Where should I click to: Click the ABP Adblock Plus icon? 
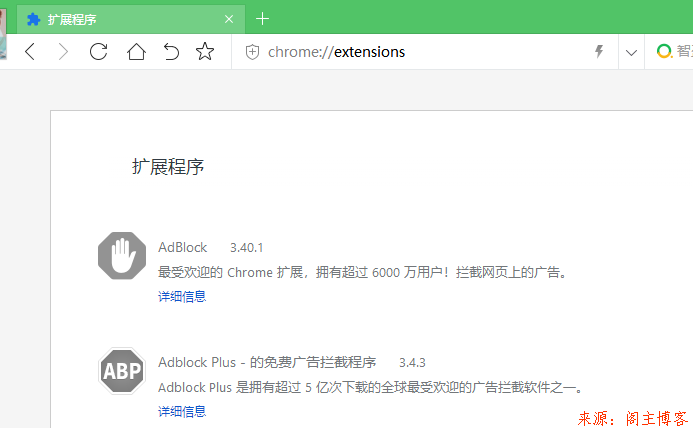pyautogui.click(x=122, y=371)
